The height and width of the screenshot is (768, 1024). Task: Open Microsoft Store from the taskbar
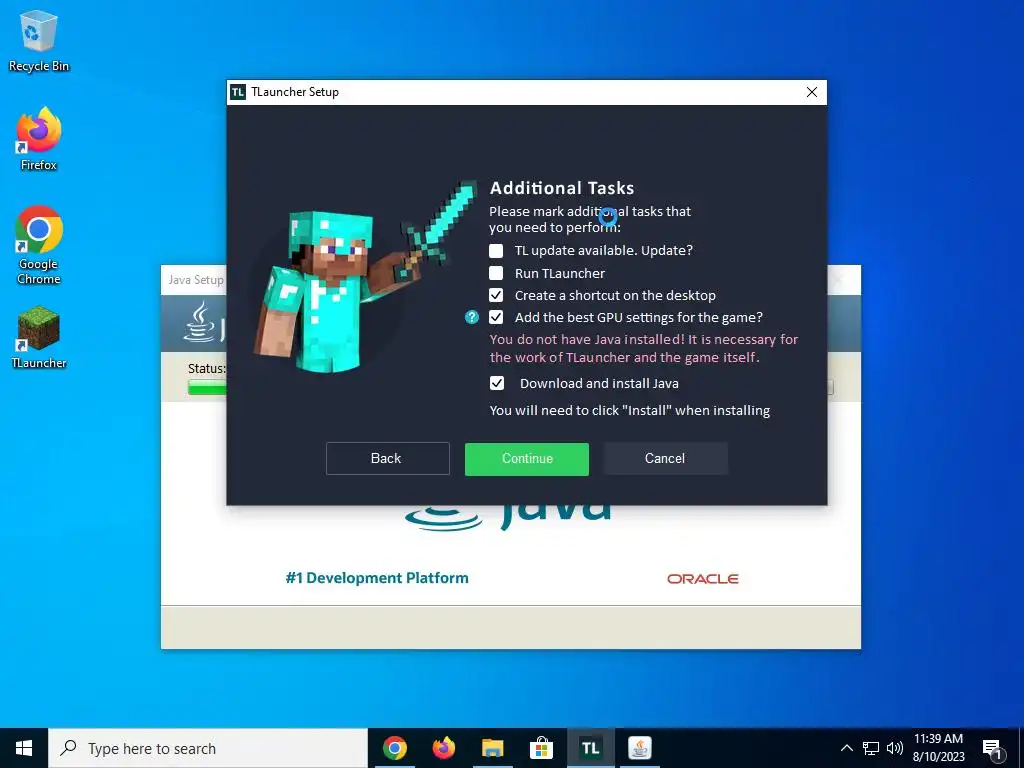pyautogui.click(x=541, y=748)
